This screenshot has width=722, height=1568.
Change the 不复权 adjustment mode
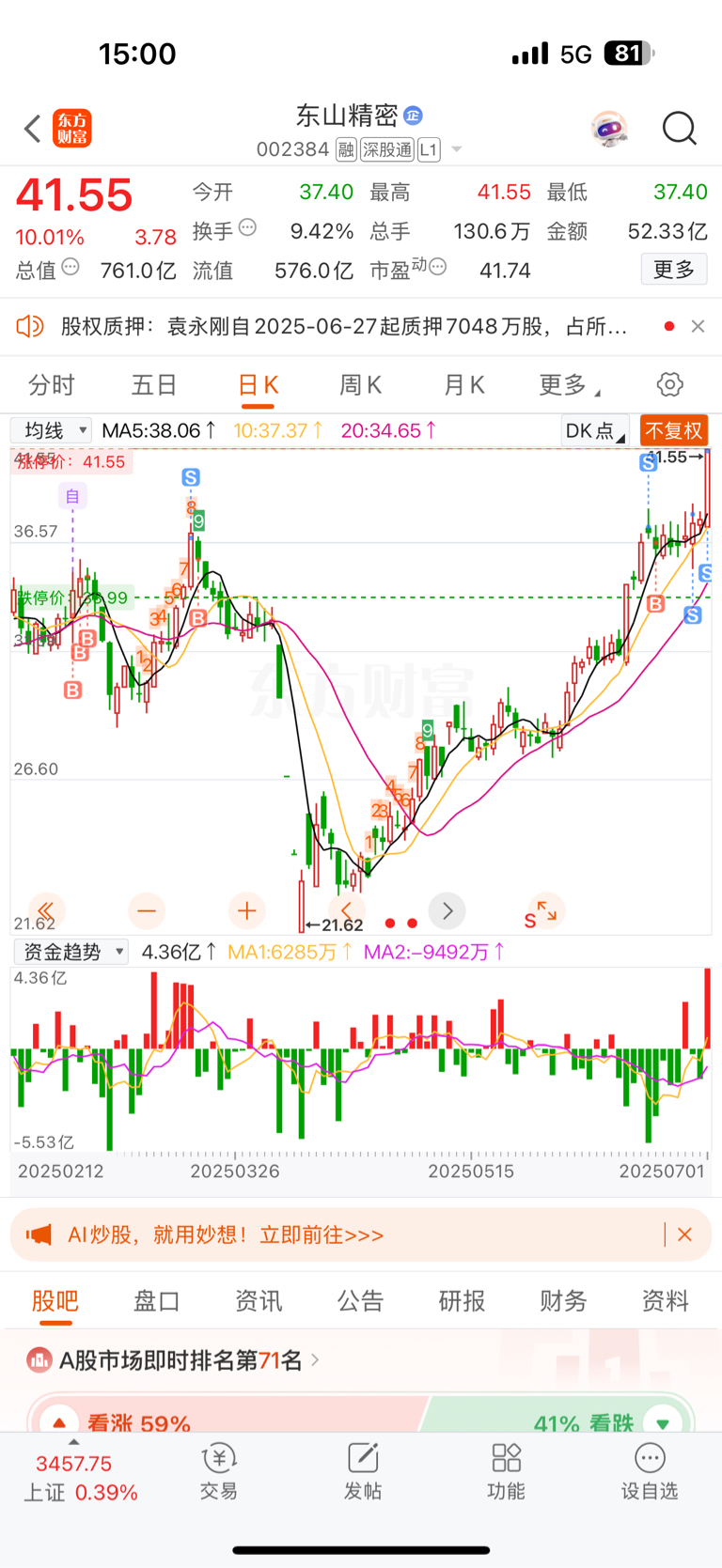674,430
